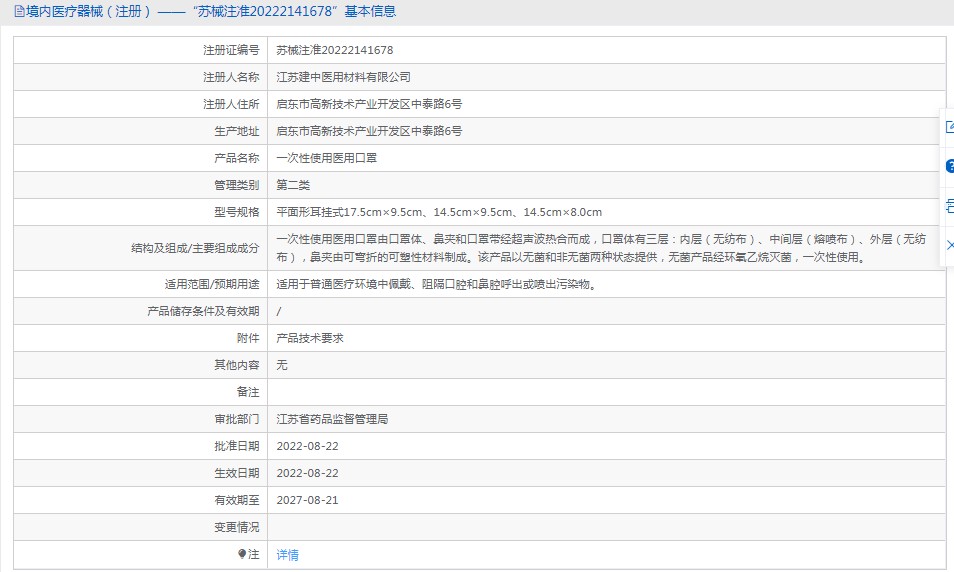Viewport: 954px width, 572px height.
Task: Click the 生效日期 row label
Action: click(x=236, y=473)
